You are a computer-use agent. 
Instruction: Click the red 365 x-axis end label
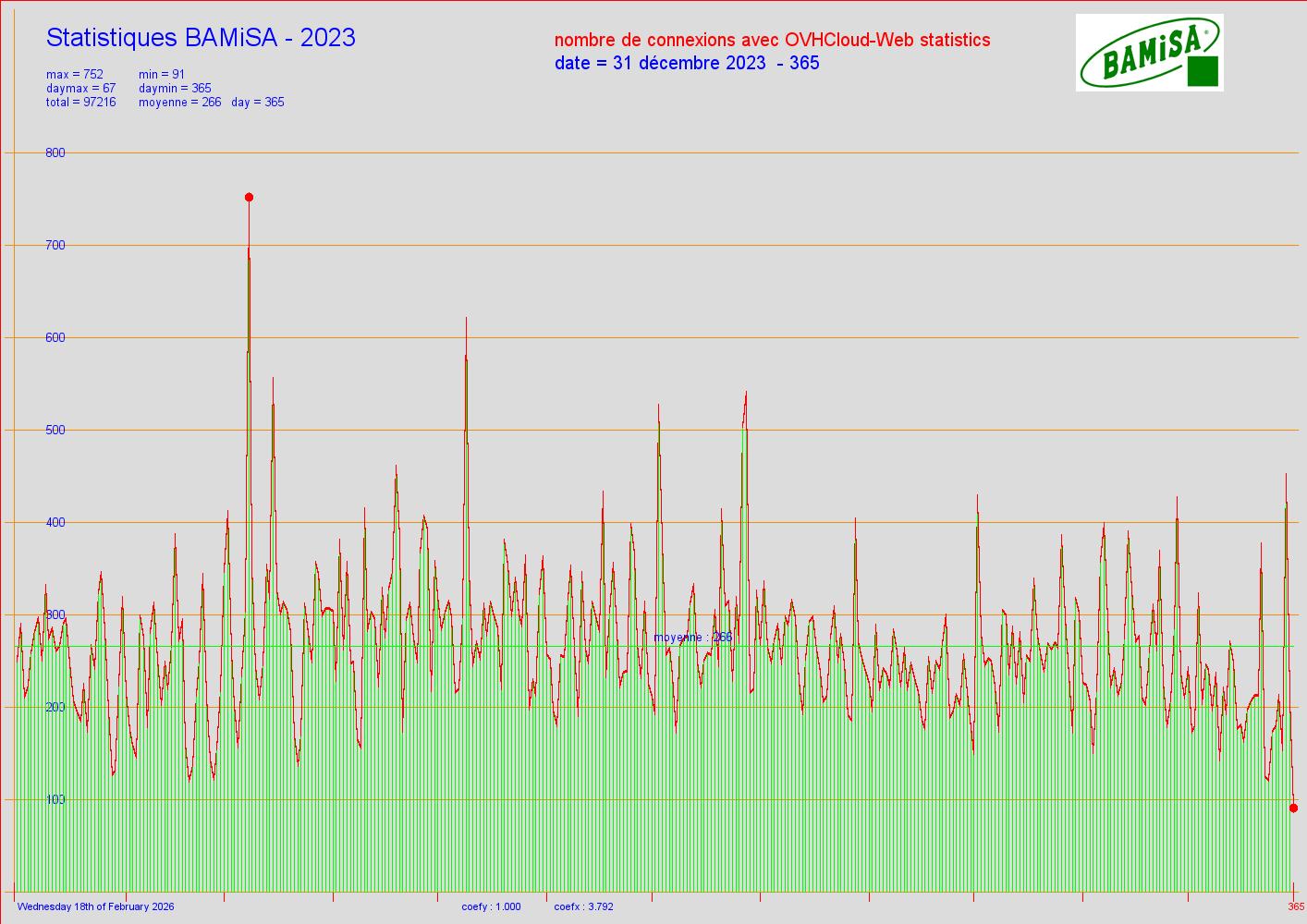[x=1296, y=906]
